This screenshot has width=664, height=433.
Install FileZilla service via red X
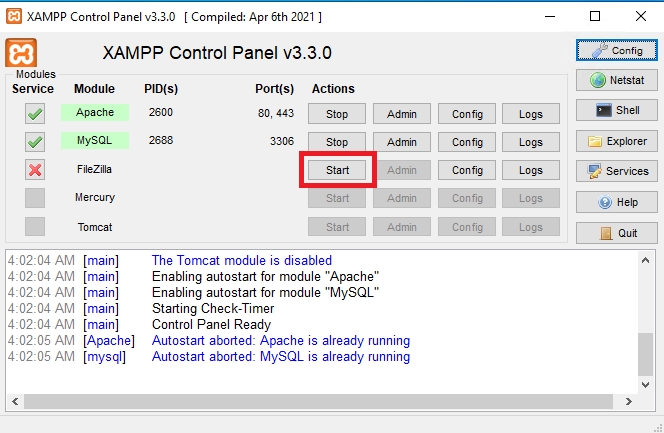pos(35,170)
